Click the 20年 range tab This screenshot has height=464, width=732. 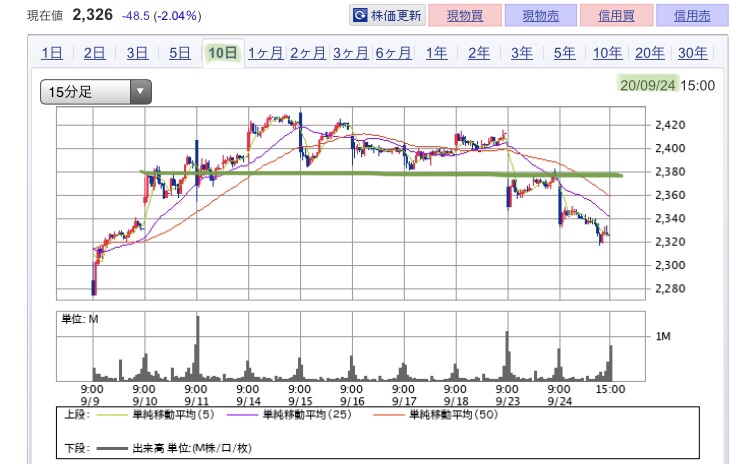point(650,53)
